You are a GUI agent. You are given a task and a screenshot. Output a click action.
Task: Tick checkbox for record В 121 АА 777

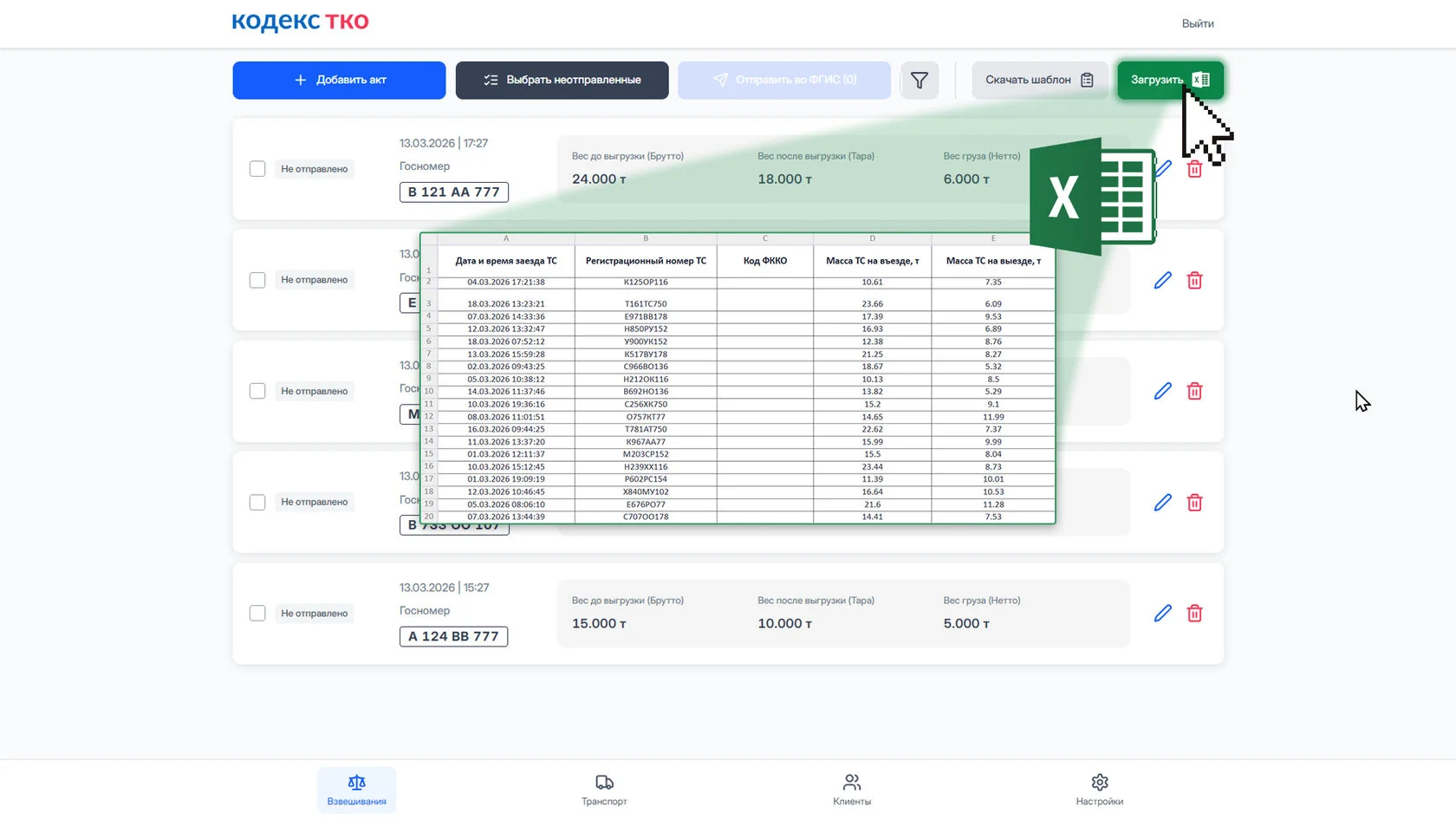(257, 169)
